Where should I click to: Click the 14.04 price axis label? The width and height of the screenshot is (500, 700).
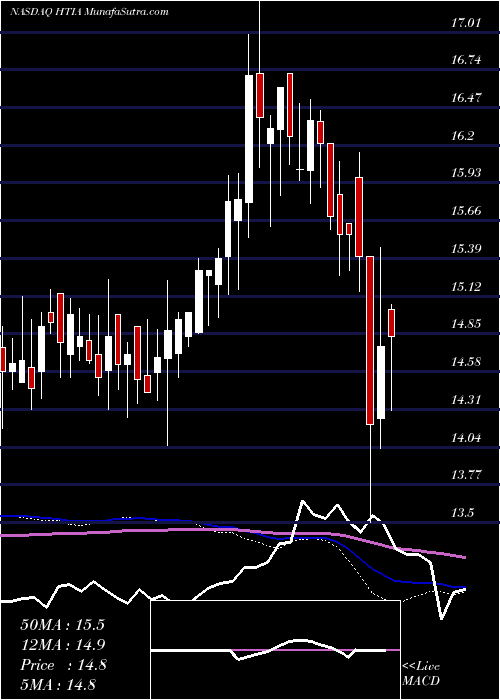[x=466, y=437]
